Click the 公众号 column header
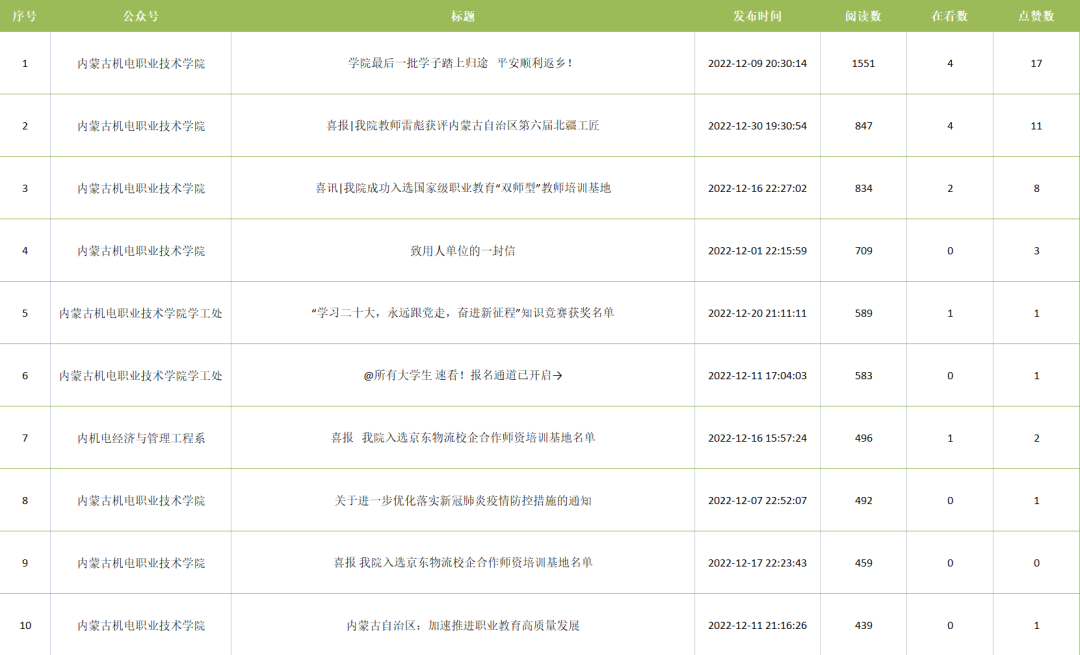Viewport: 1080px width, 655px height. point(141,16)
